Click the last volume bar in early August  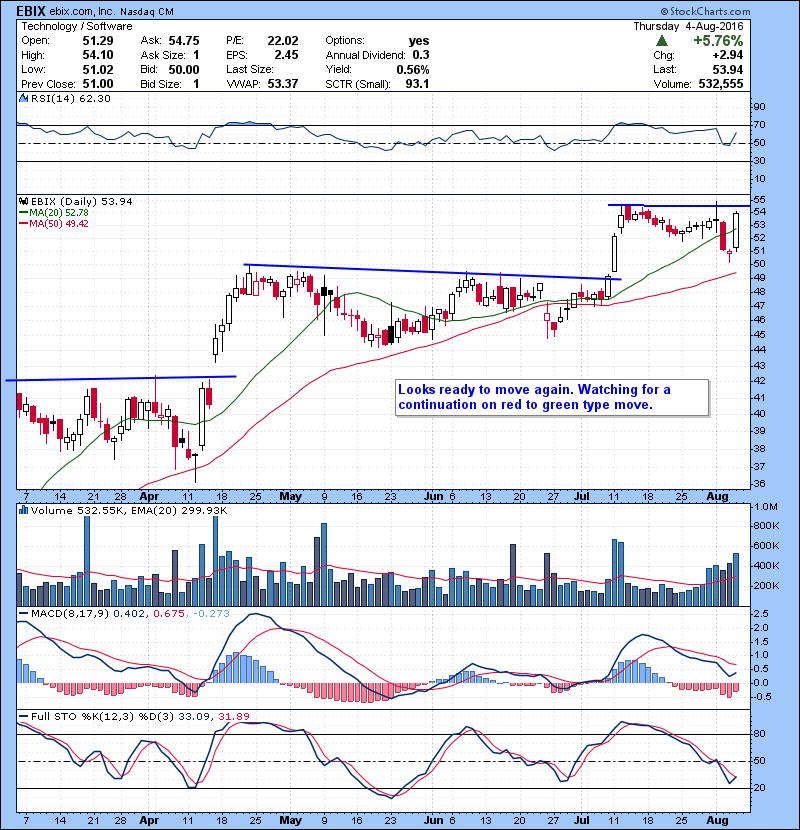tap(735, 580)
